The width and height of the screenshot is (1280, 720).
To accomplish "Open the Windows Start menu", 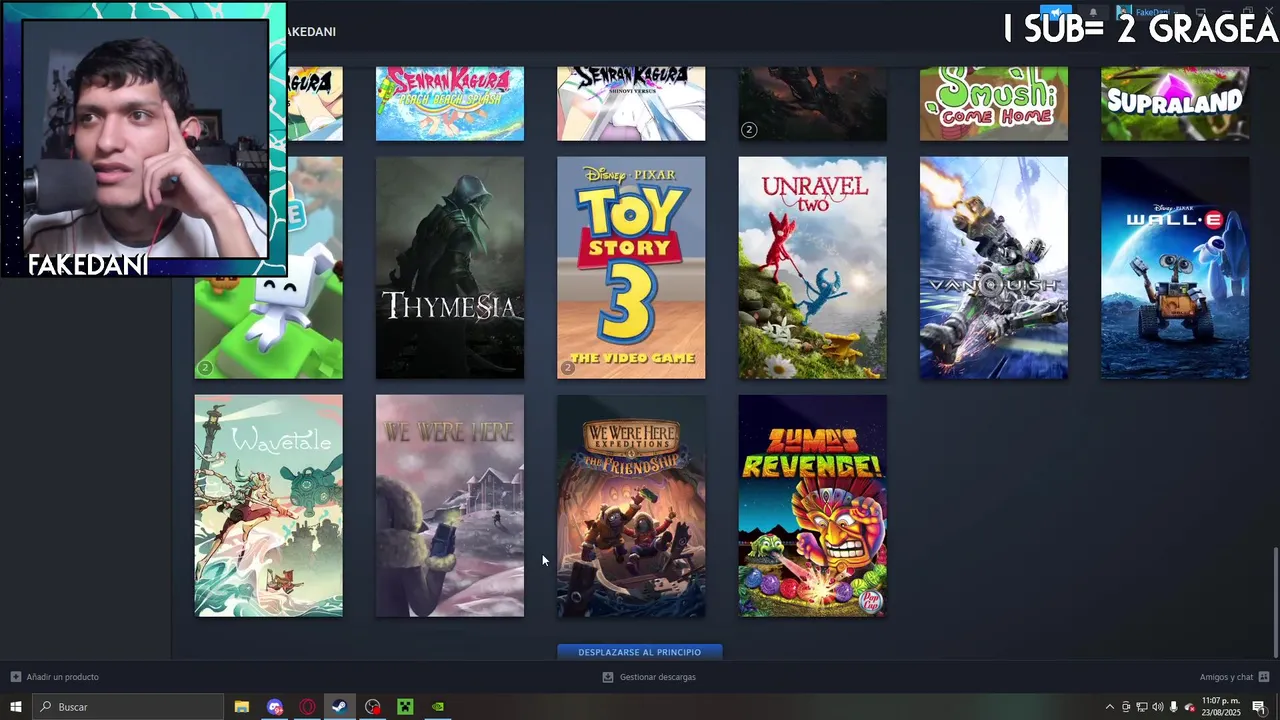I will (15, 707).
